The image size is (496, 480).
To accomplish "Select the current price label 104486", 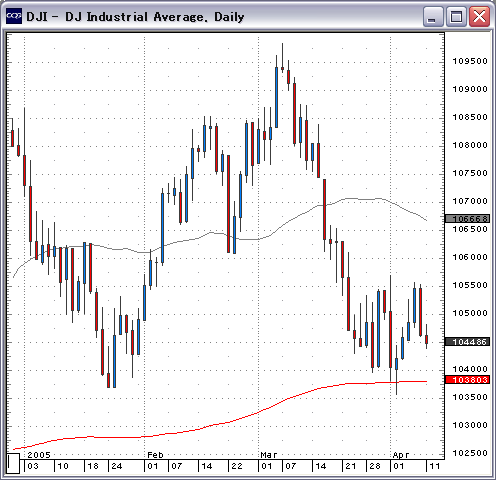I will tap(467, 342).
